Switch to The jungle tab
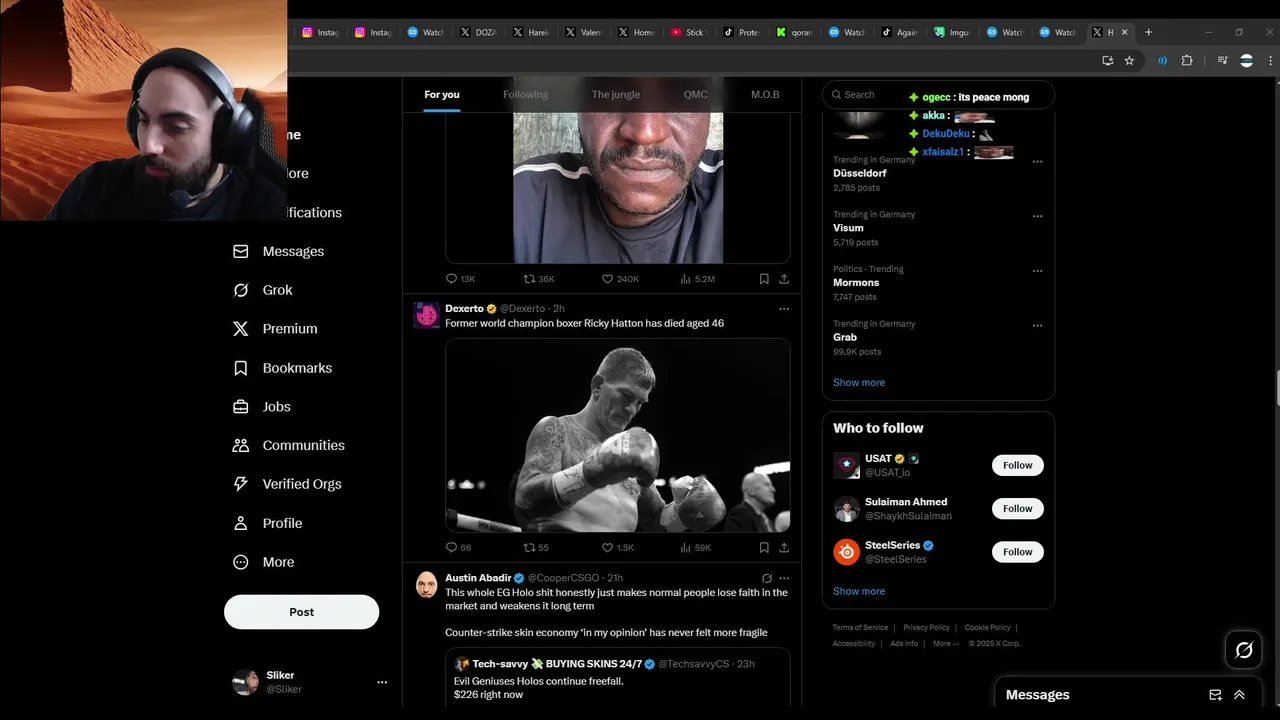 pyautogui.click(x=615, y=94)
